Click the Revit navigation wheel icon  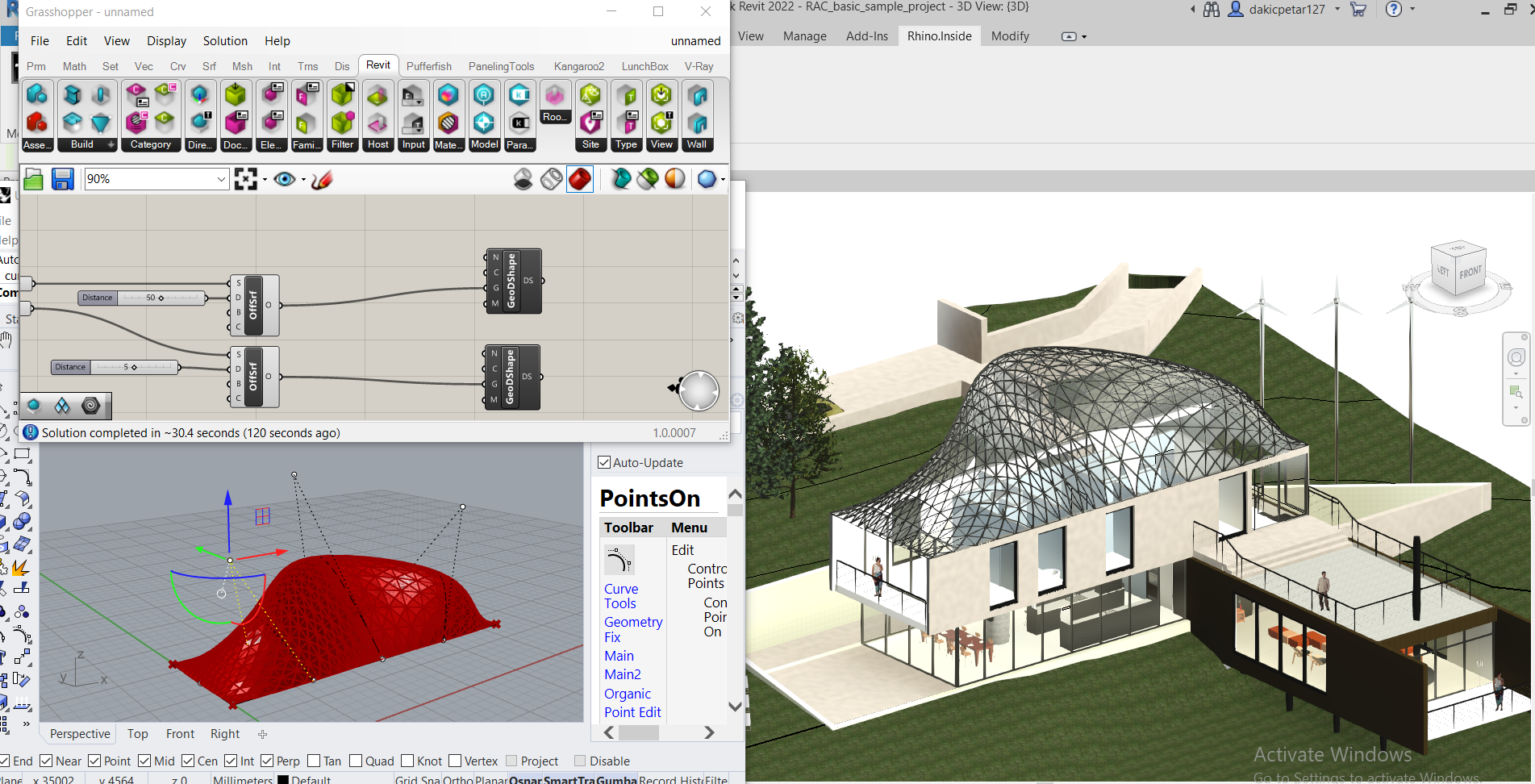click(x=1516, y=357)
